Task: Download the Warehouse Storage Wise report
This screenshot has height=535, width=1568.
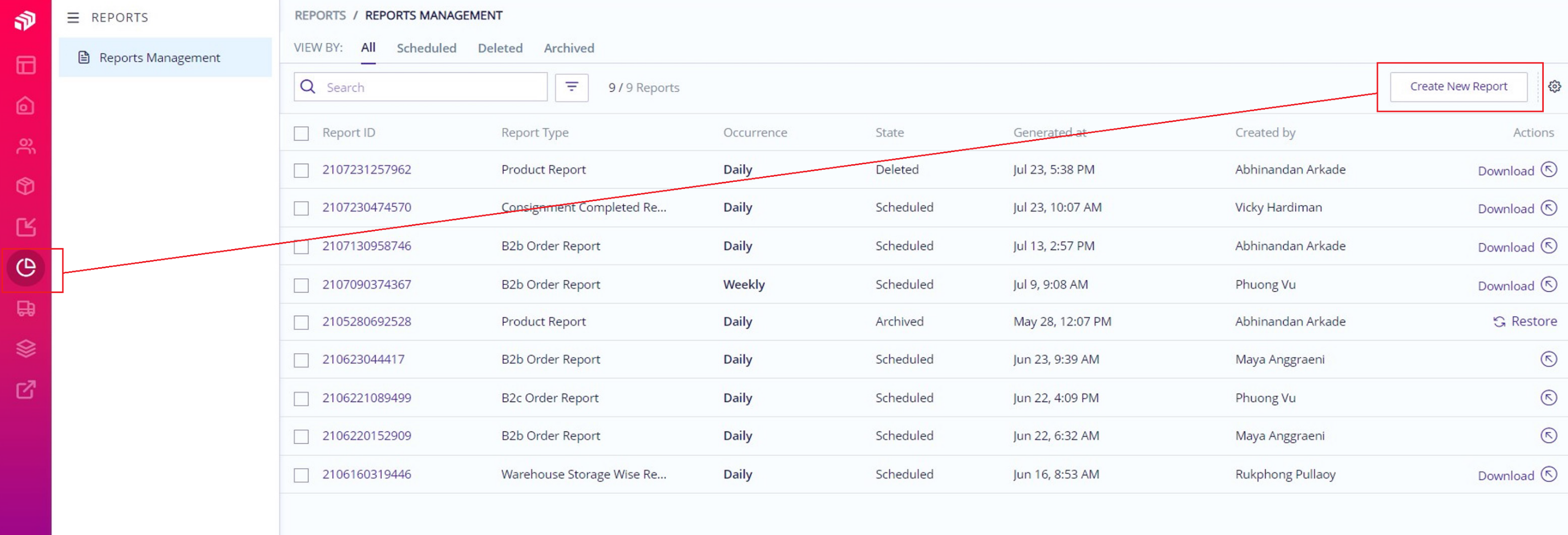Action: click(x=1506, y=476)
